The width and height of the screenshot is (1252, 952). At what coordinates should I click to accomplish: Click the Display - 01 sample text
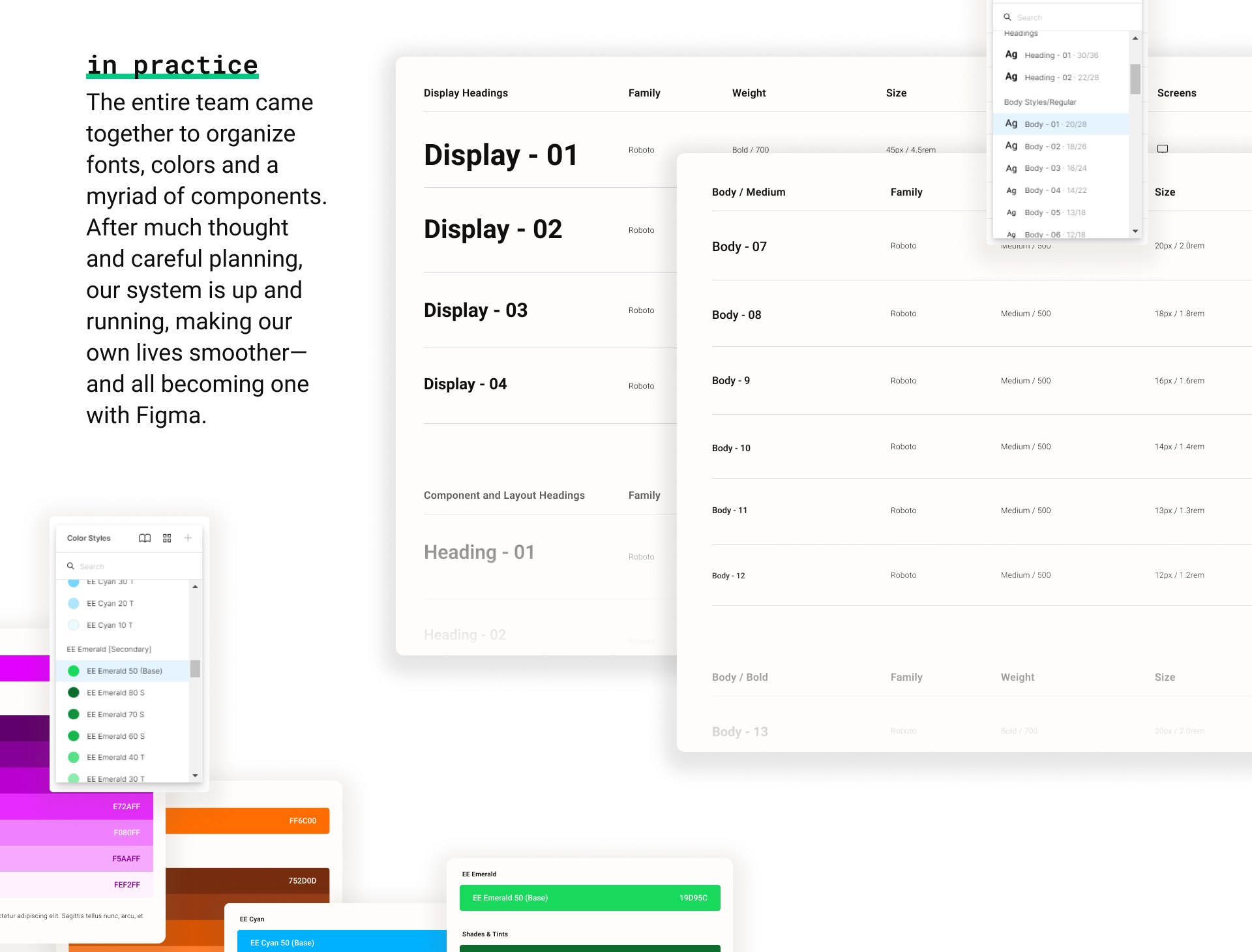click(500, 155)
